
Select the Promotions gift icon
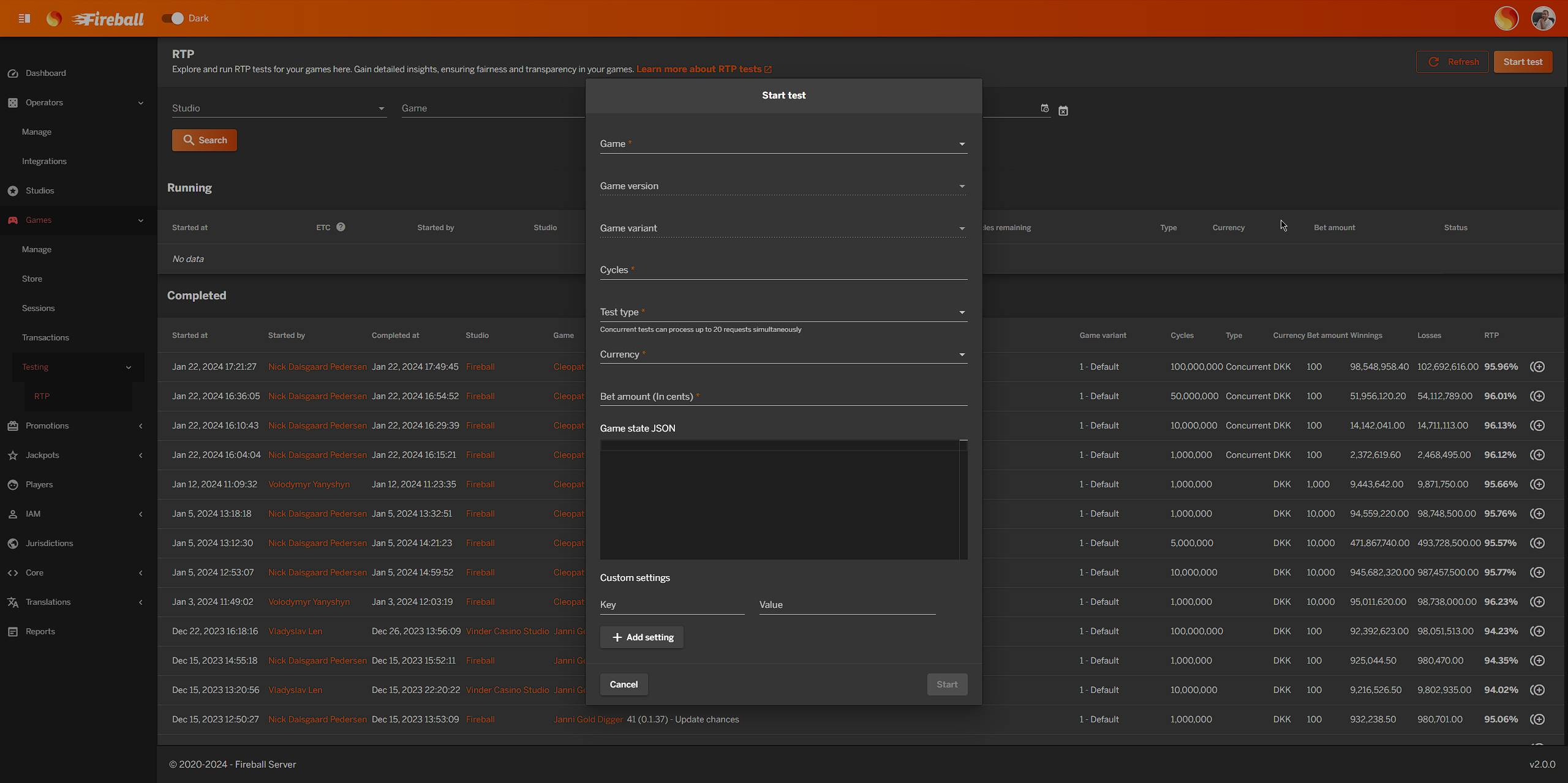[x=13, y=425]
